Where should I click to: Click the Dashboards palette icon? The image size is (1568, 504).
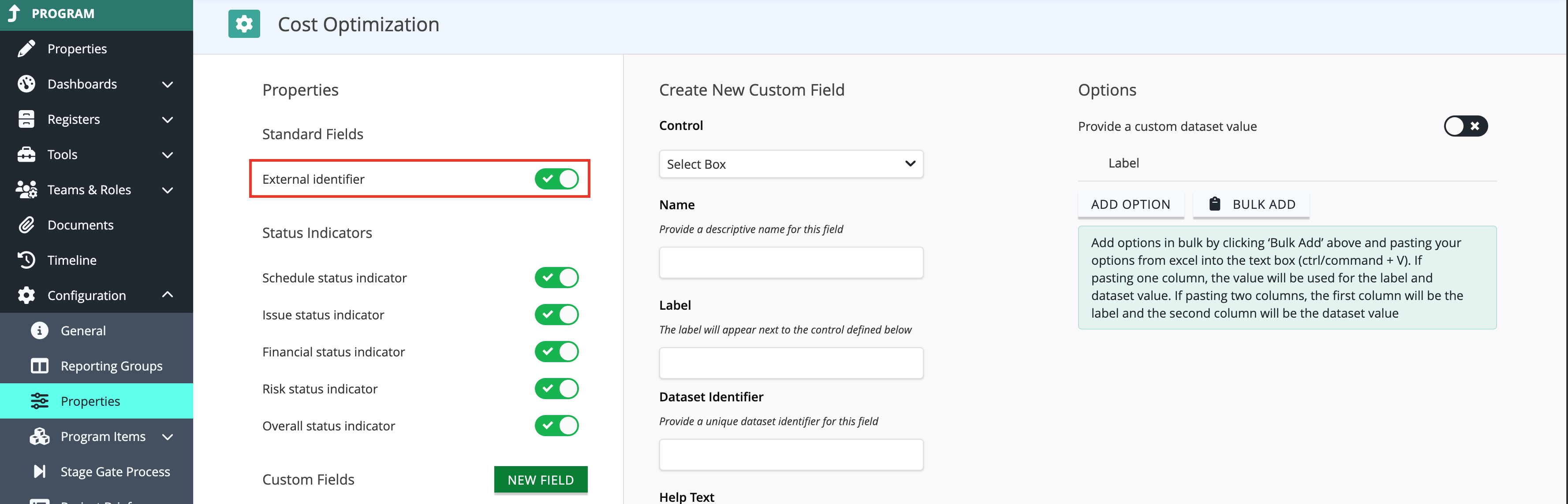(26, 84)
